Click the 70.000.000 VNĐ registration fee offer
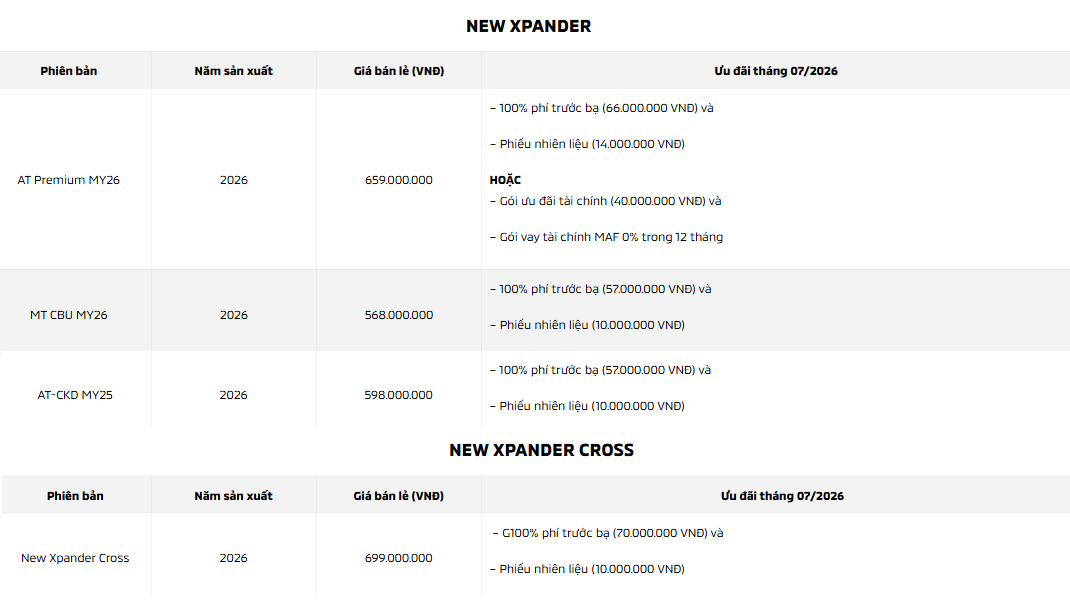The width and height of the screenshot is (1070, 602). coord(607,533)
